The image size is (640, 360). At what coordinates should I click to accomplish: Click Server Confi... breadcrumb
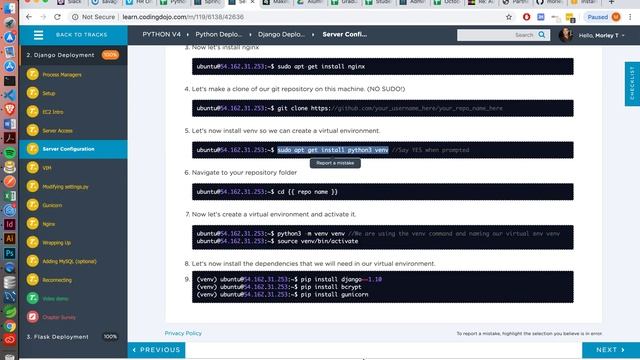[344, 35]
